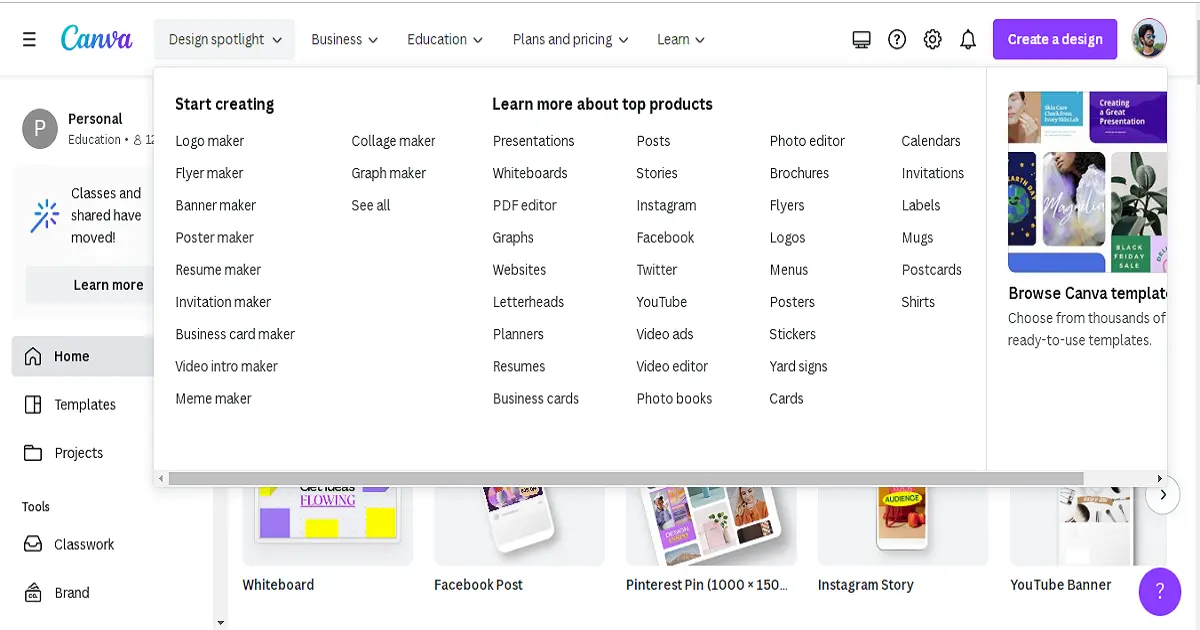This screenshot has width=1200, height=630.
Task: Click the Instagram Story design thumbnail
Action: point(903,526)
